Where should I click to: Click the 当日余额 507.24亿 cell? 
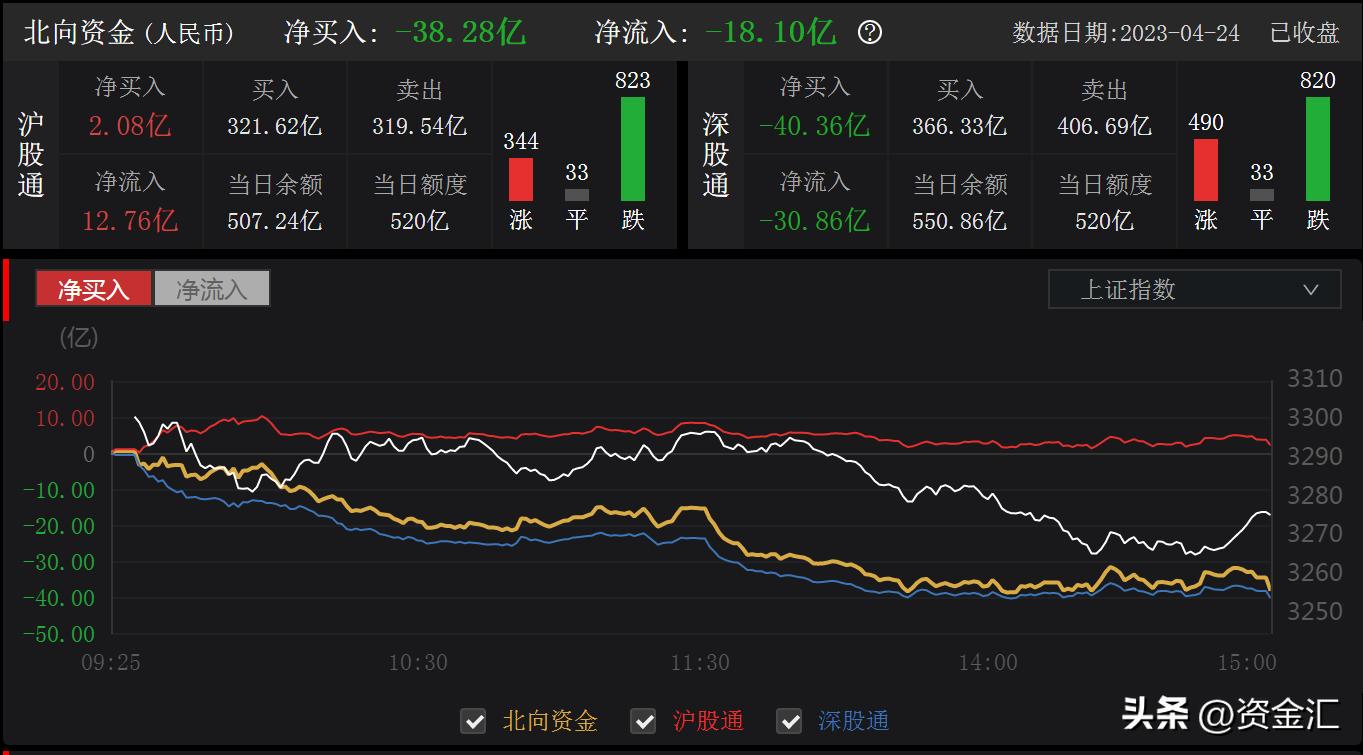[x=275, y=201]
